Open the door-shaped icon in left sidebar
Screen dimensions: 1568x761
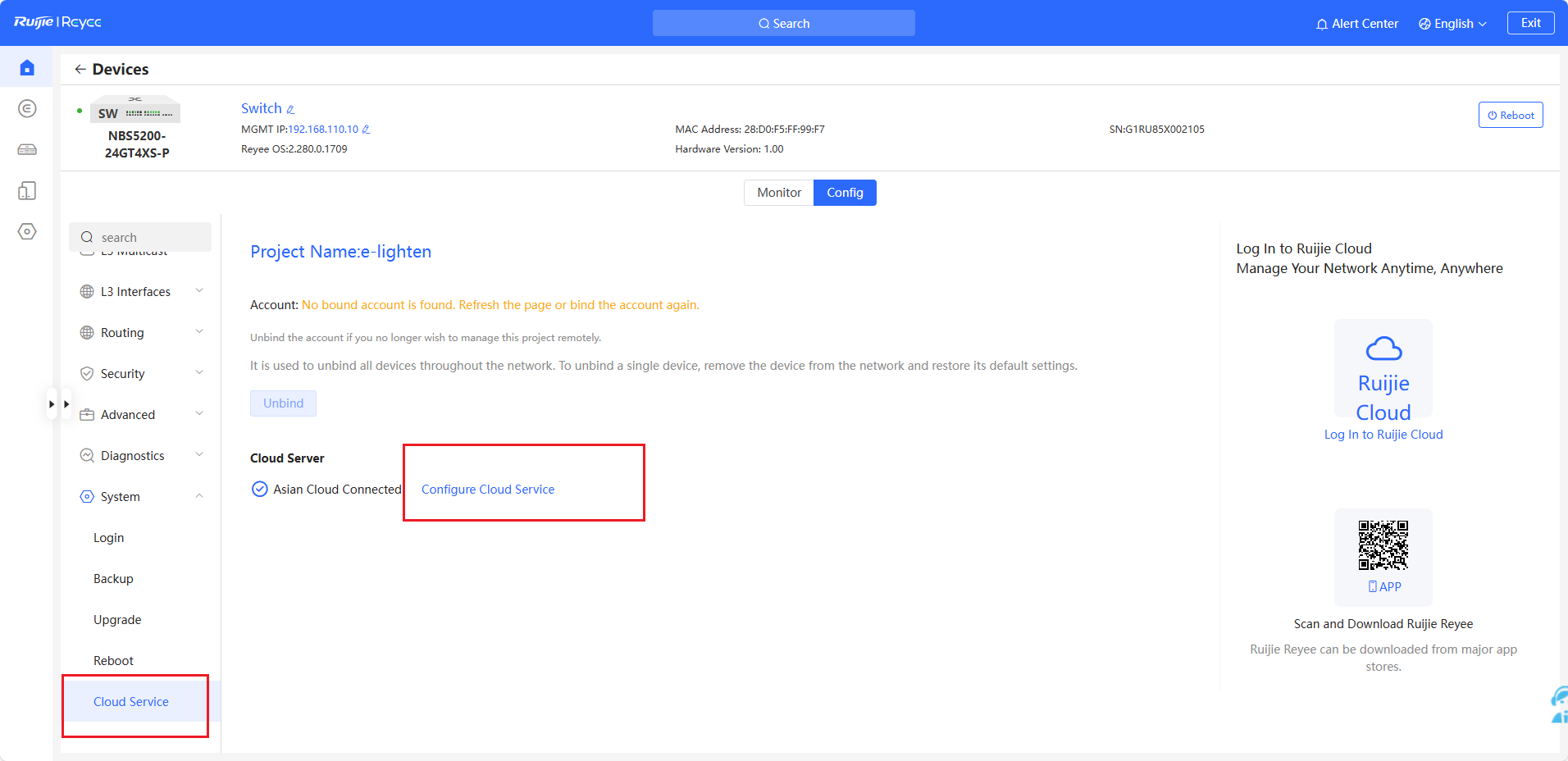tap(27, 190)
